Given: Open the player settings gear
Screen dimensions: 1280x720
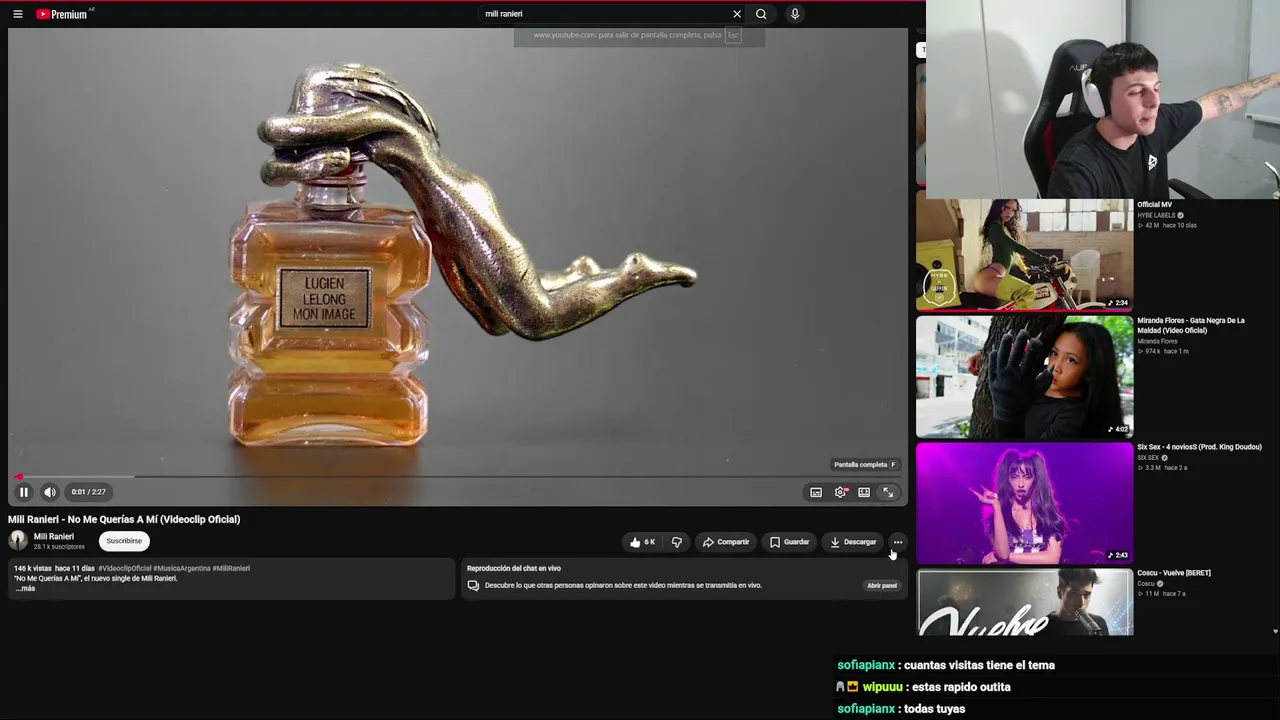Looking at the screenshot, I should [x=841, y=492].
